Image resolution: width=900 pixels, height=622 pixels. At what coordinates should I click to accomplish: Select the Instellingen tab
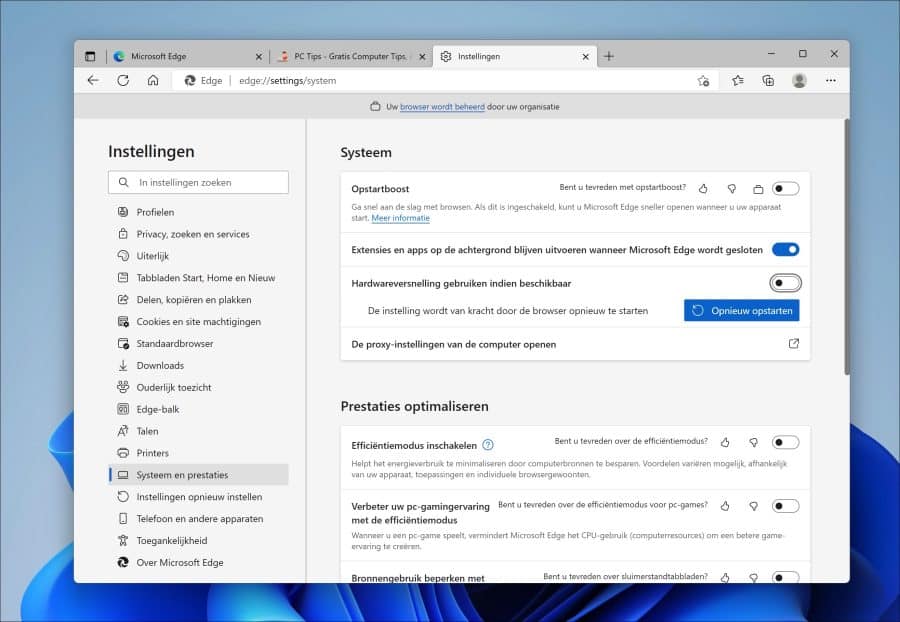click(514, 56)
